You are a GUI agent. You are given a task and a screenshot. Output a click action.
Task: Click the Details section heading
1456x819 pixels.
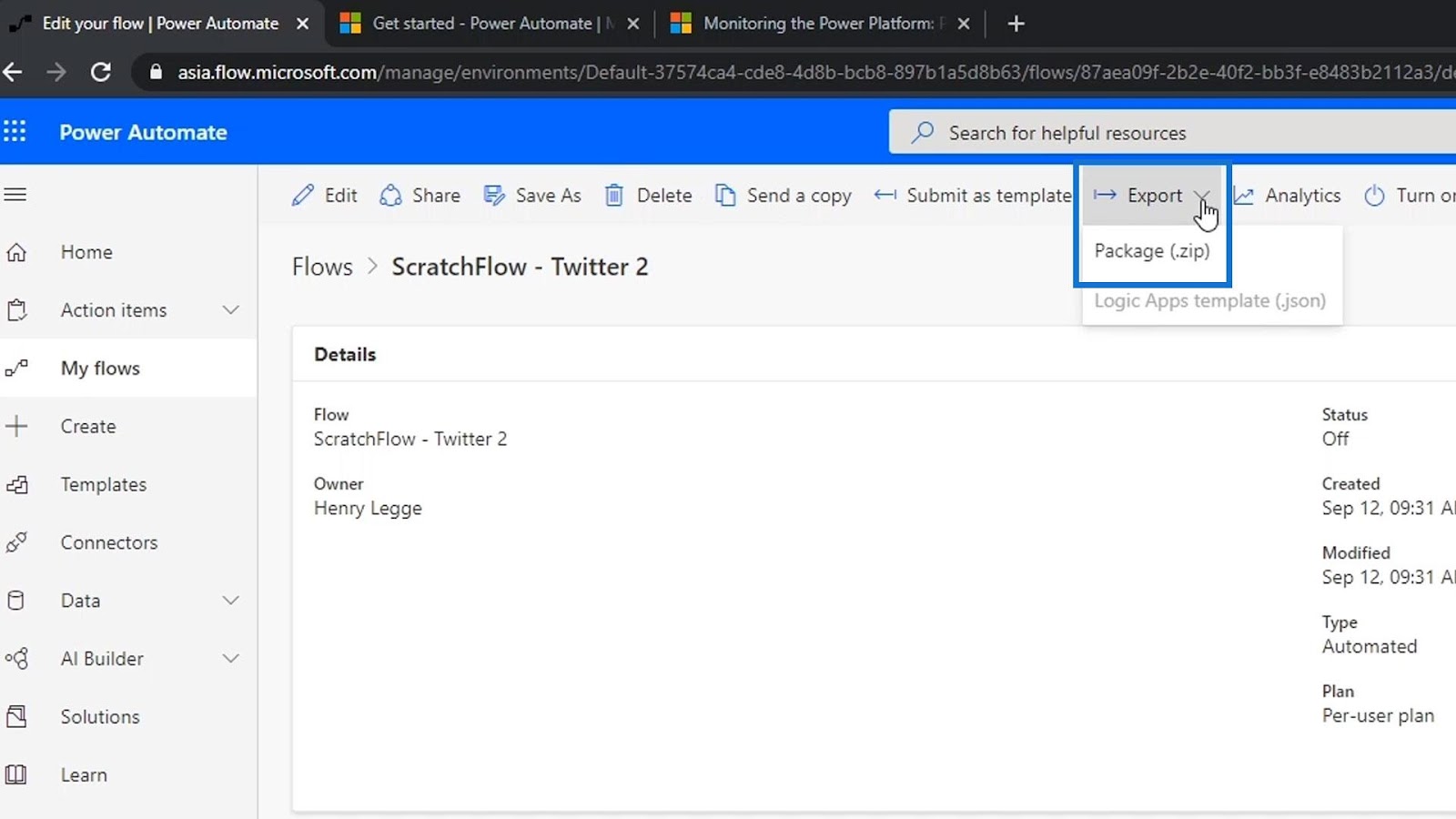click(x=345, y=355)
